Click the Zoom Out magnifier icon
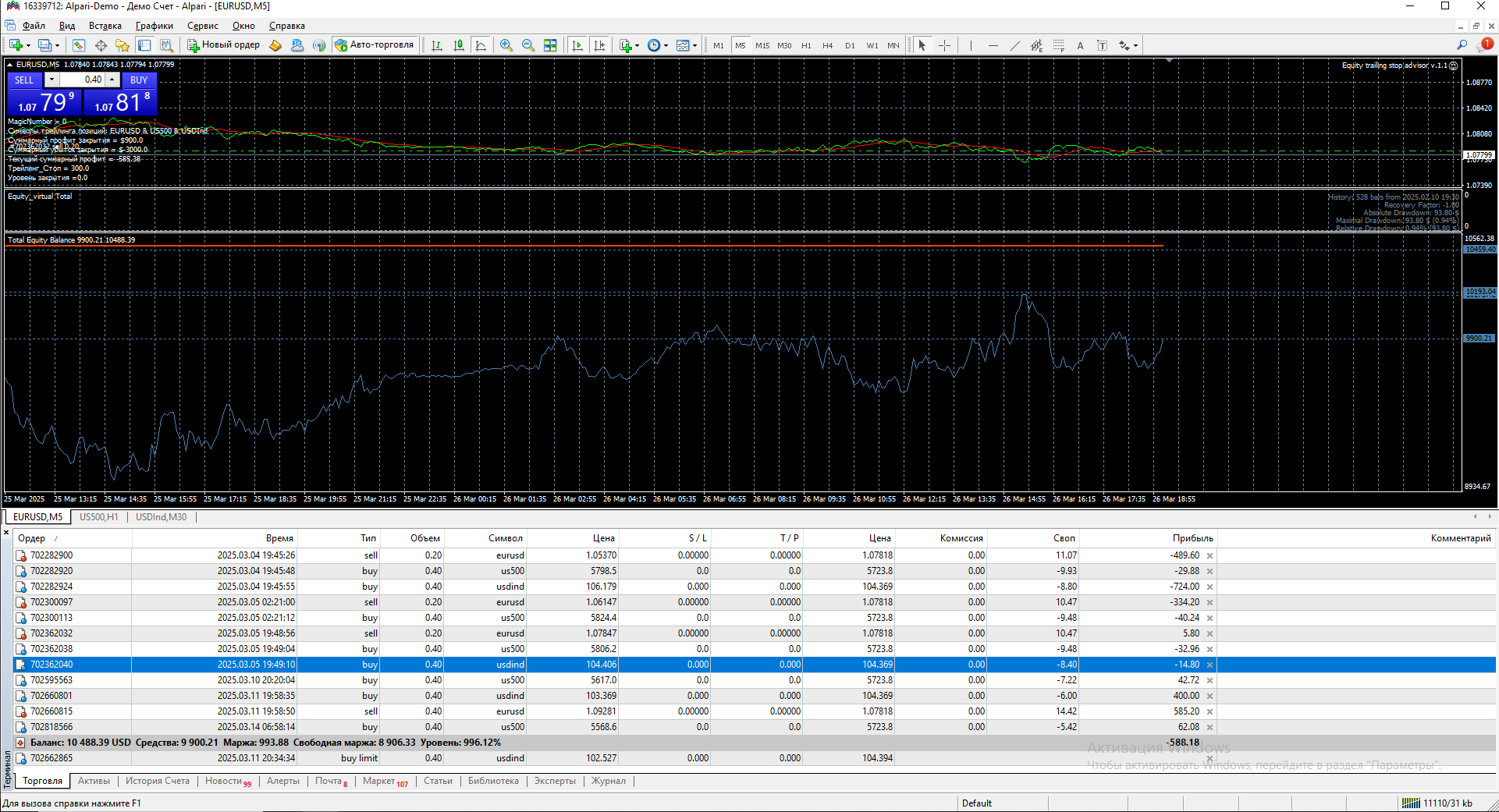Image resolution: width=1499 pixels, height=812 pixels. tap(528, 45)
